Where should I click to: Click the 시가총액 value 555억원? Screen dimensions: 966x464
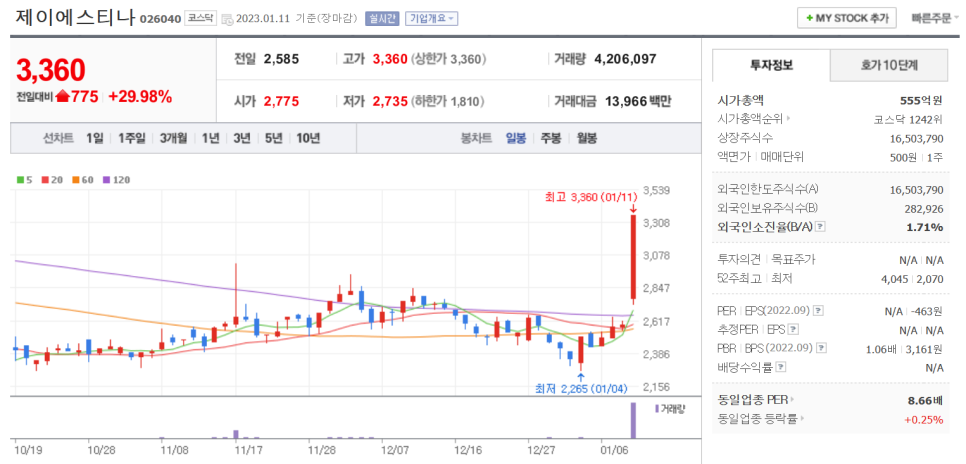(922, 100)
